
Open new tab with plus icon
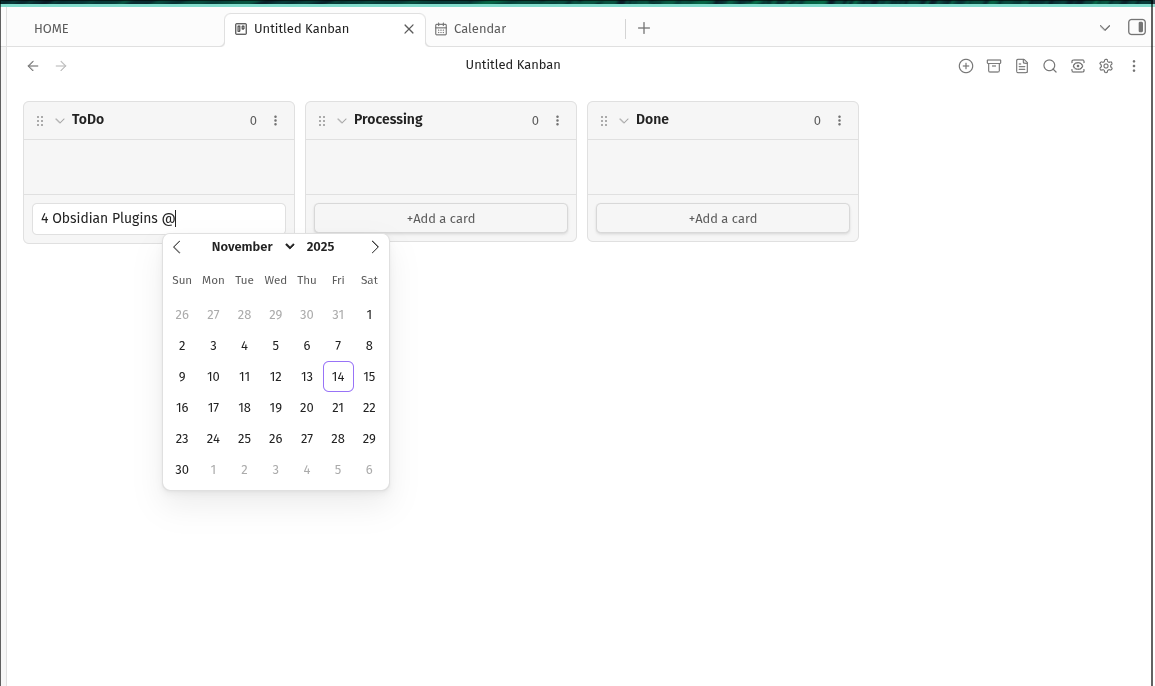point(644,28)
